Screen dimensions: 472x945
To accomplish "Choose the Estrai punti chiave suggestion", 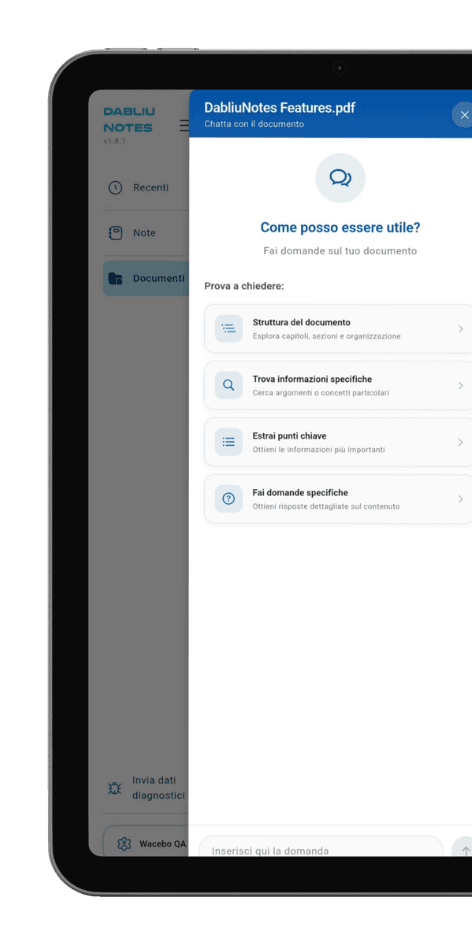I will 338,442.
